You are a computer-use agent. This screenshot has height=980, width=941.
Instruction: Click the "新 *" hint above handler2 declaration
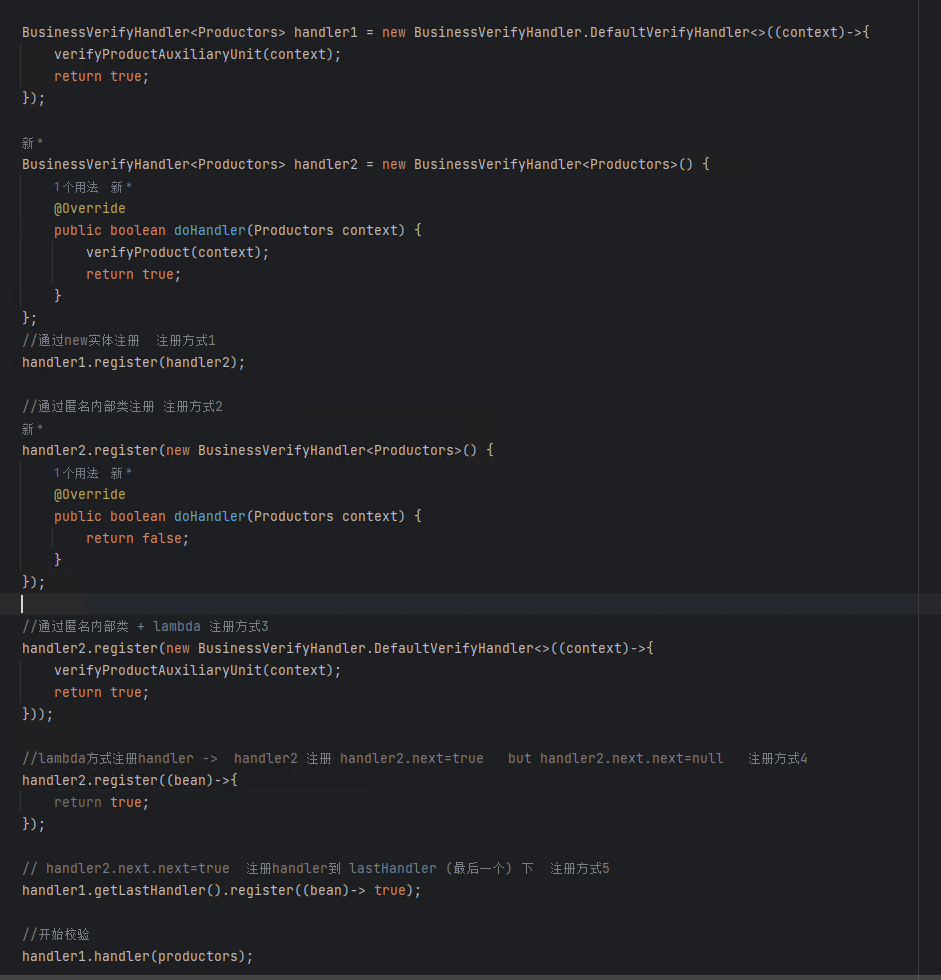pos(32,143)
